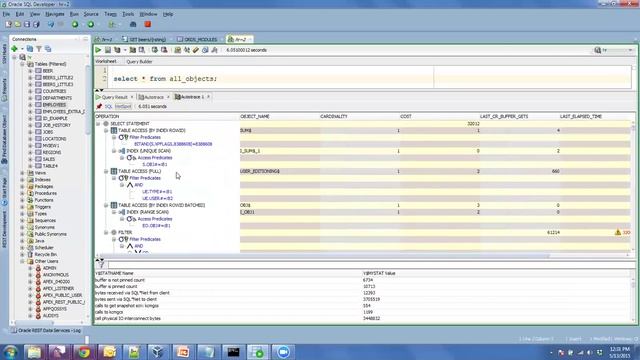
Task: Click the Commit icon in worksheet toolbar
Action: click(x=155, y=50)
